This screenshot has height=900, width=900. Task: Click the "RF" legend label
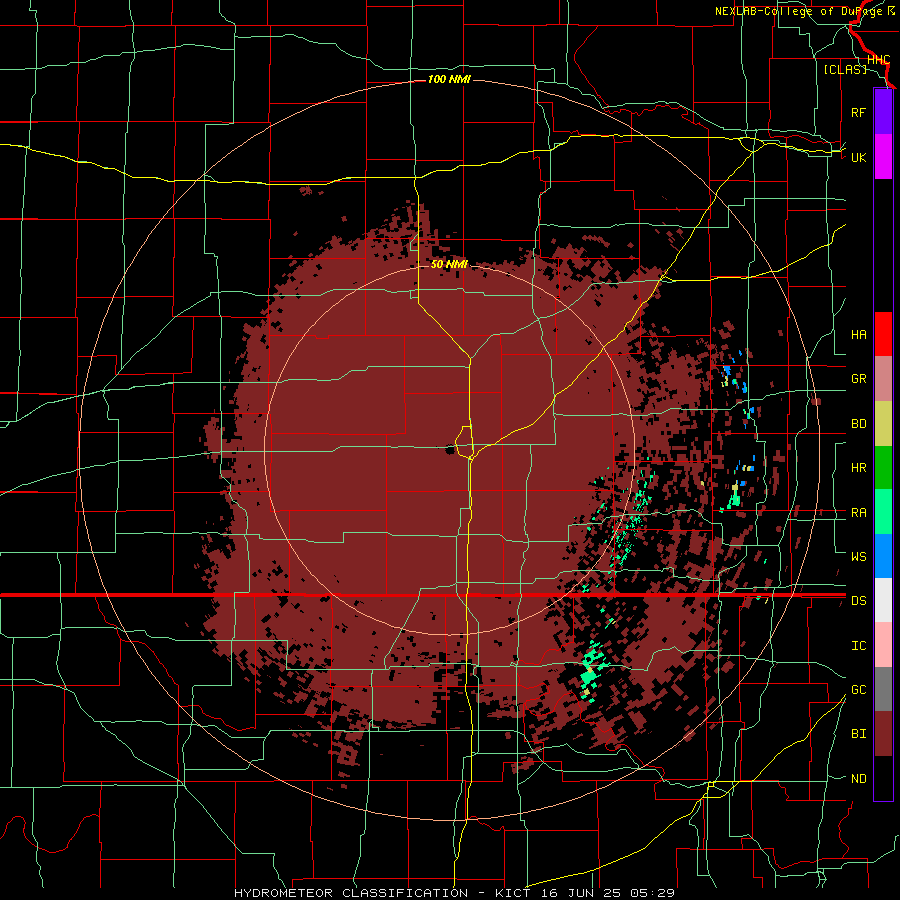858,112
